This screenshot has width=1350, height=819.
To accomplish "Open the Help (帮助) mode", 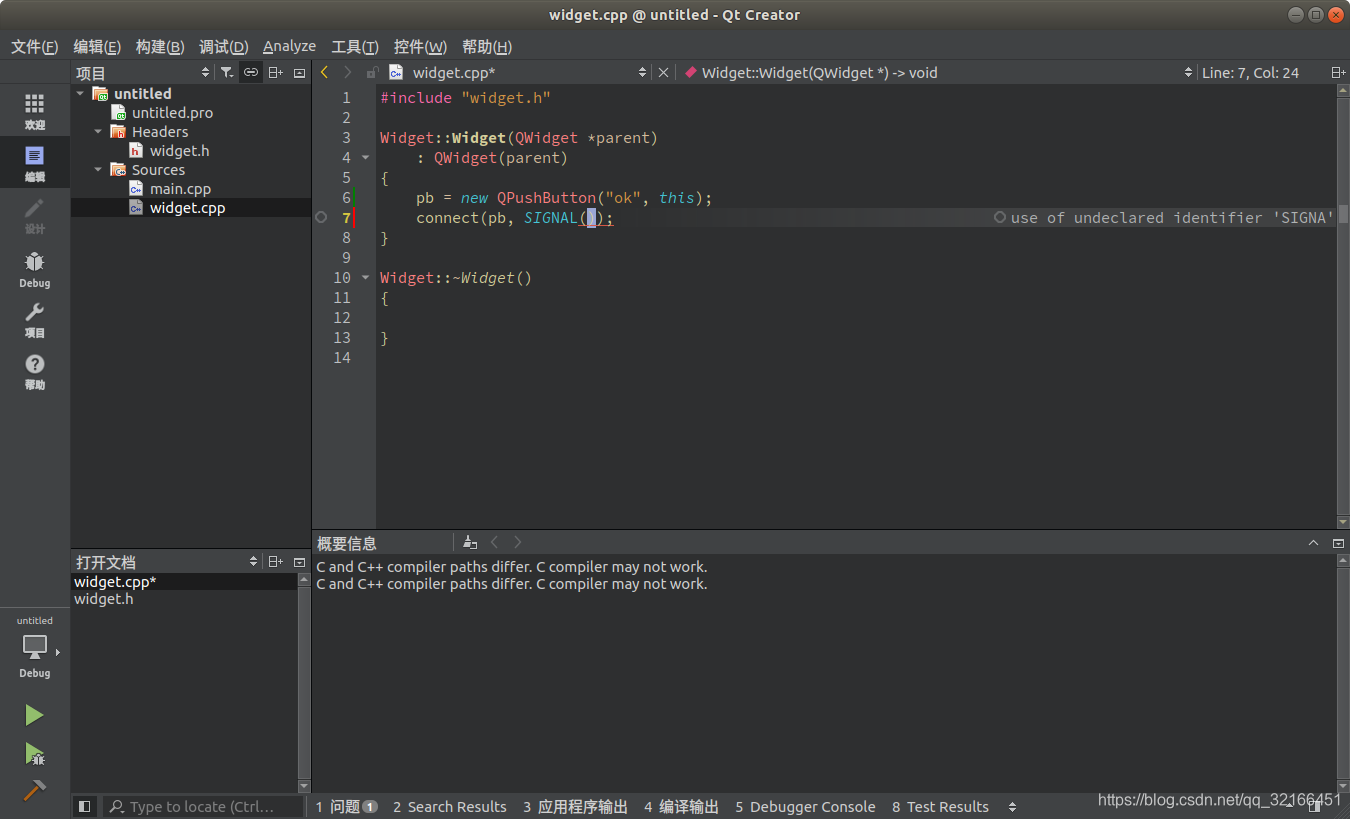I will (x=35, y=371).
